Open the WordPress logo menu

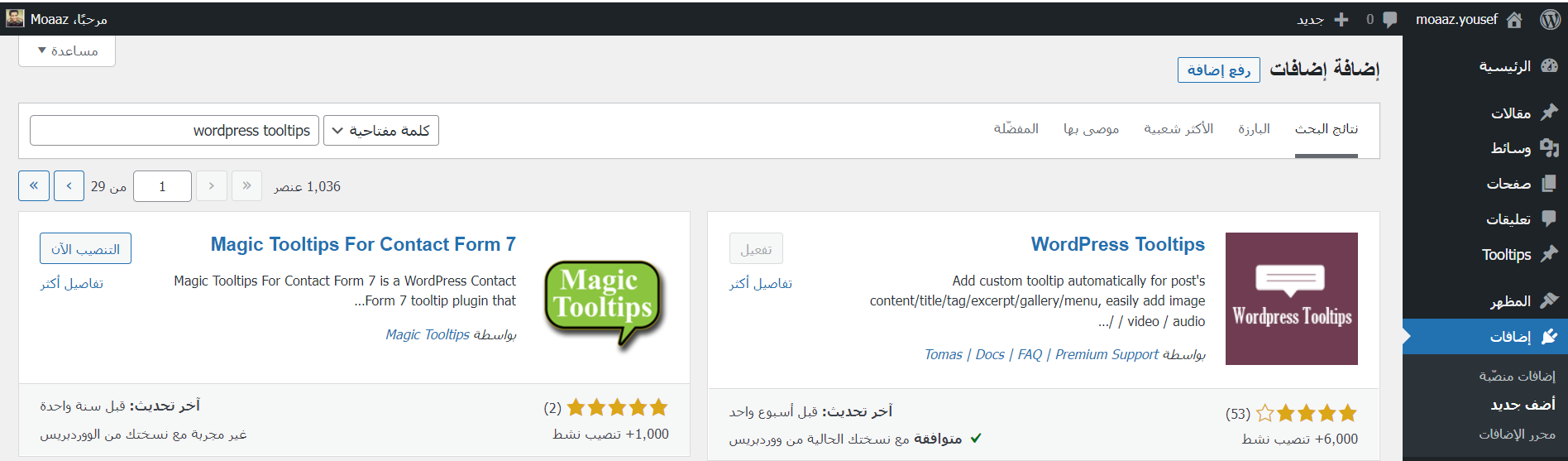[1551, 19]
